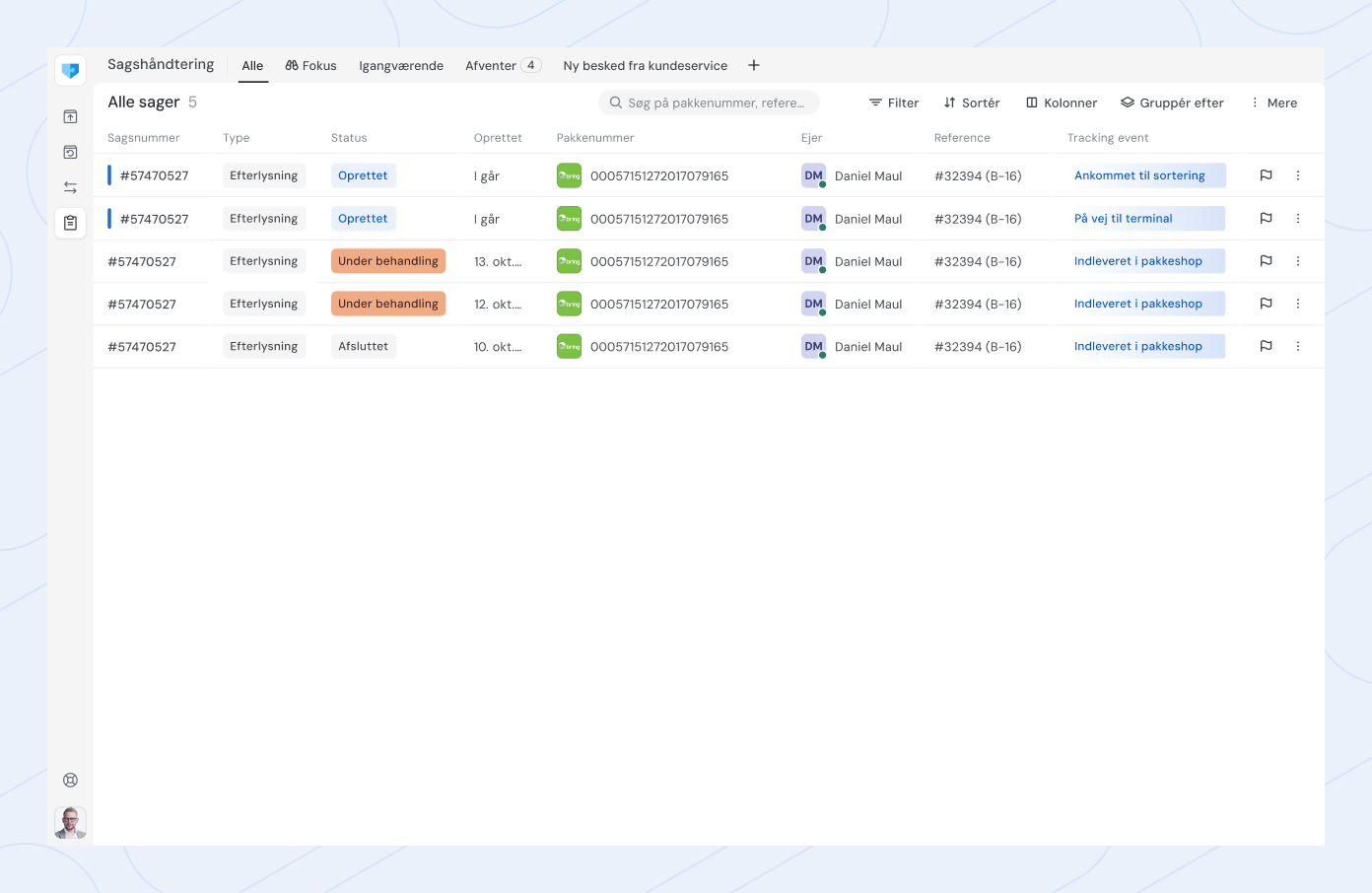Open three-dot menu for first case row
This screenshot has width=1372, height=893.
point(1297,175)
